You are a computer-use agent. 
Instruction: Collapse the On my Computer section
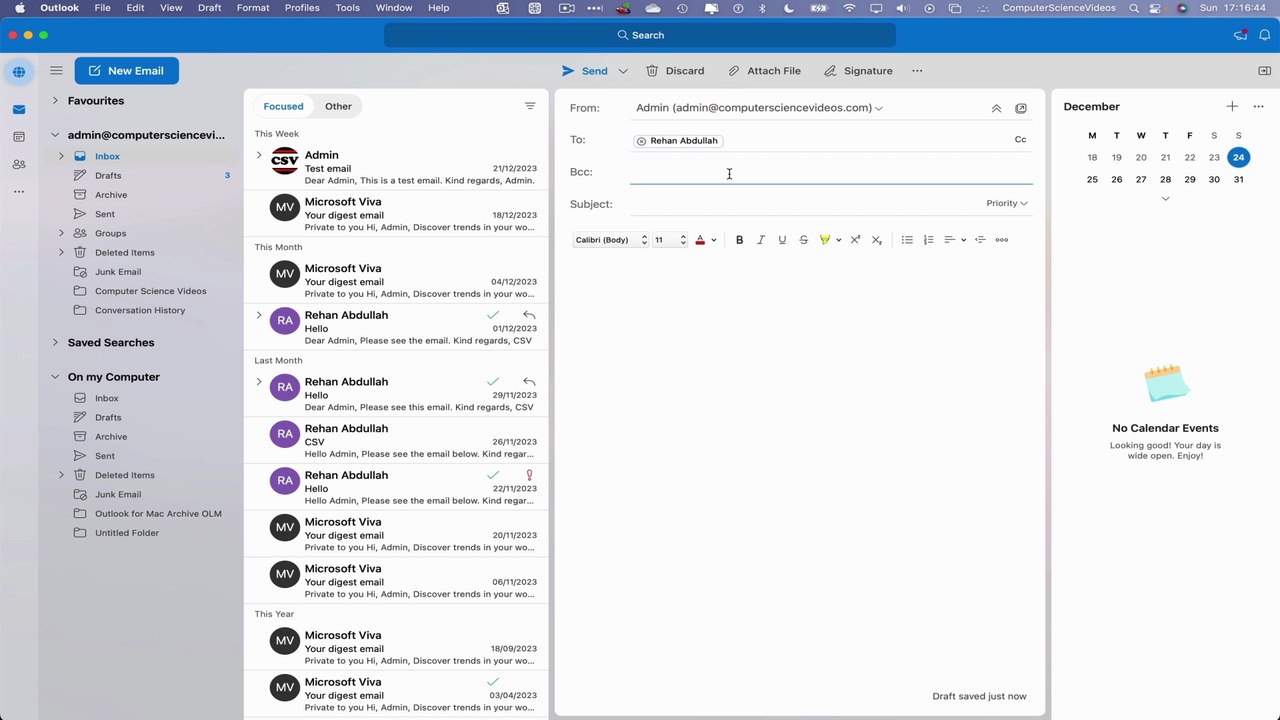(55, 377)
